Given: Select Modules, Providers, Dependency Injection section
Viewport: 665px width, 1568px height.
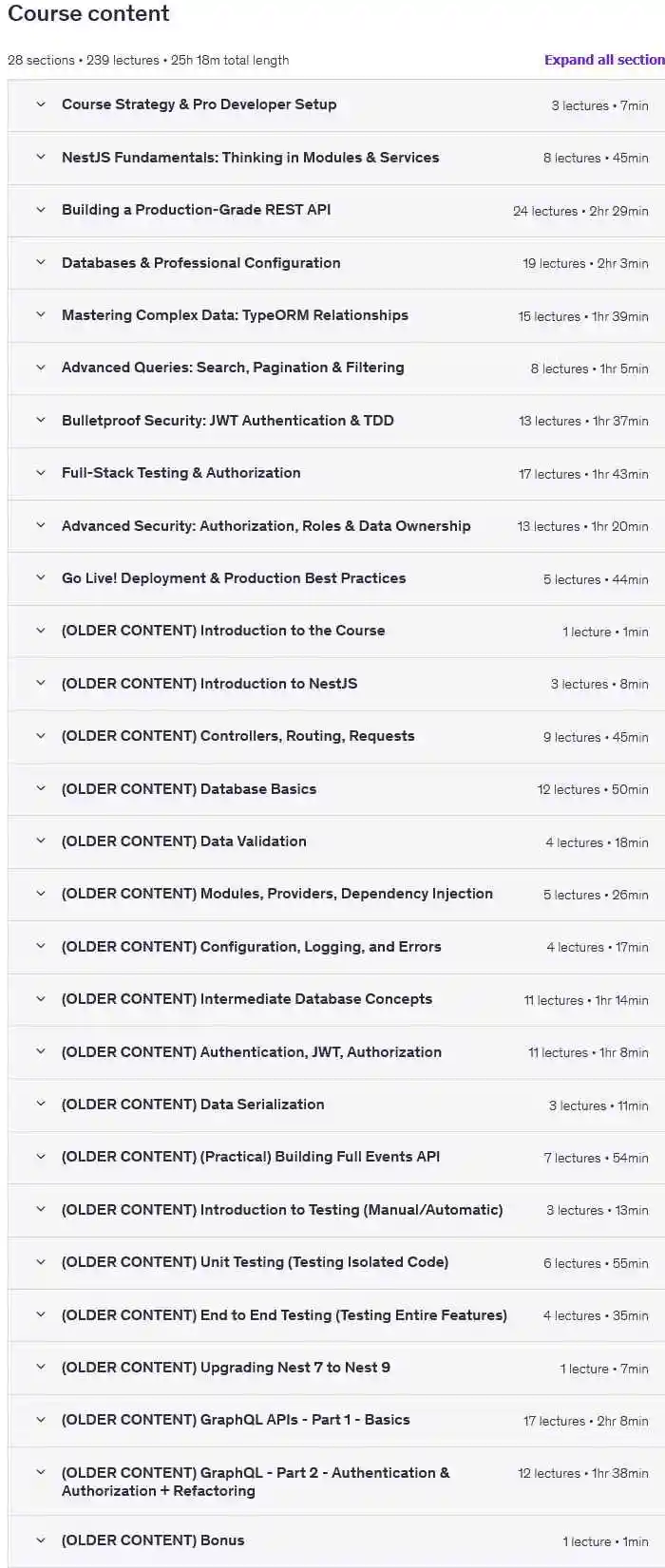Looking at the screenshot, I should [276, 894].
